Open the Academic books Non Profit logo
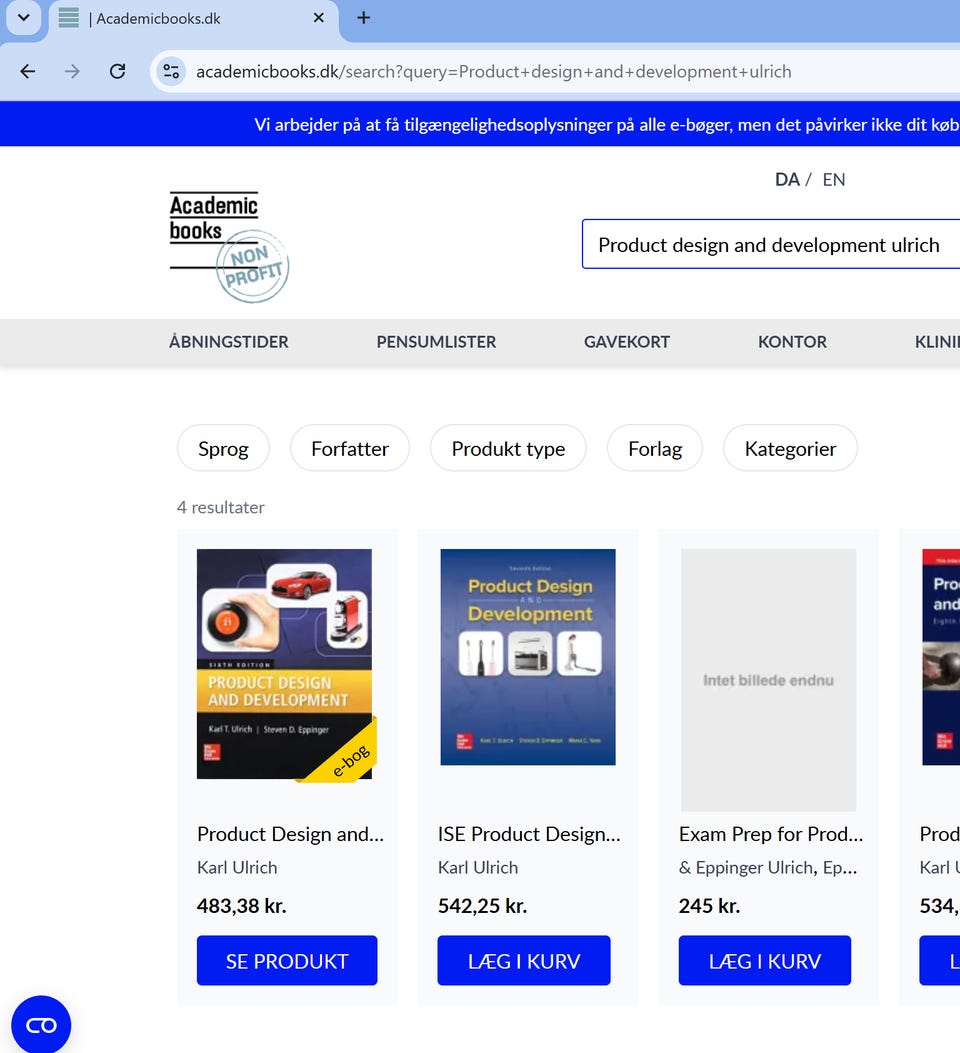 (229, 246)
